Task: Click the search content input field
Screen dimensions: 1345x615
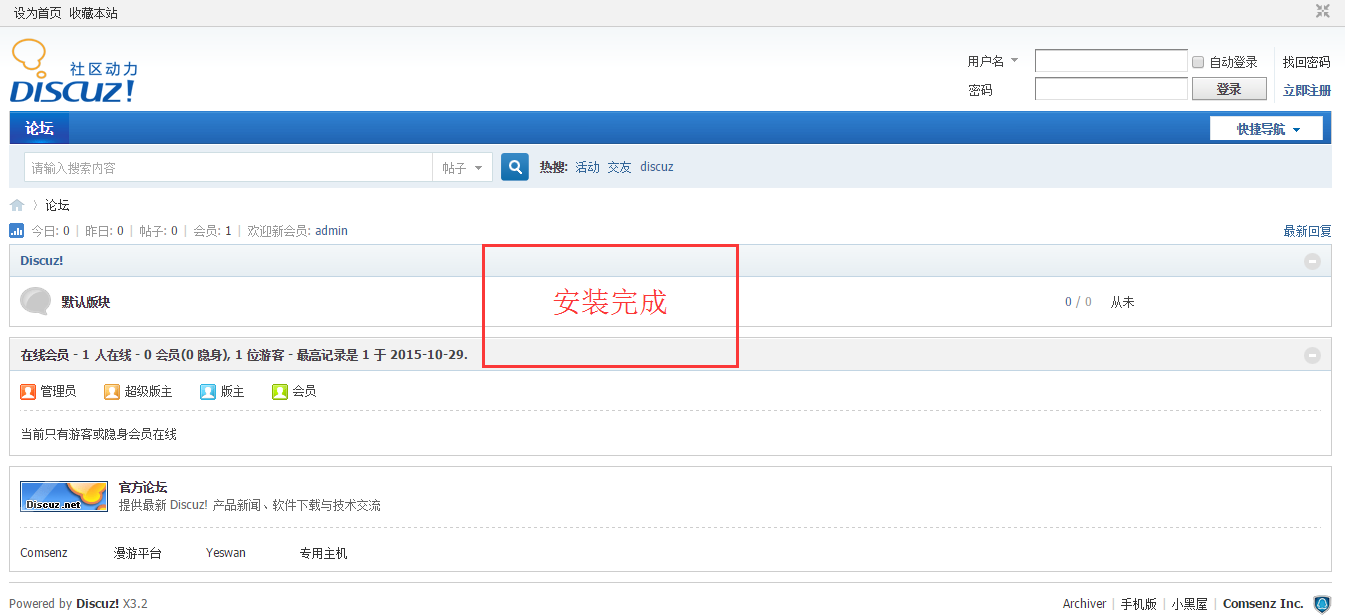Action: 228,168
